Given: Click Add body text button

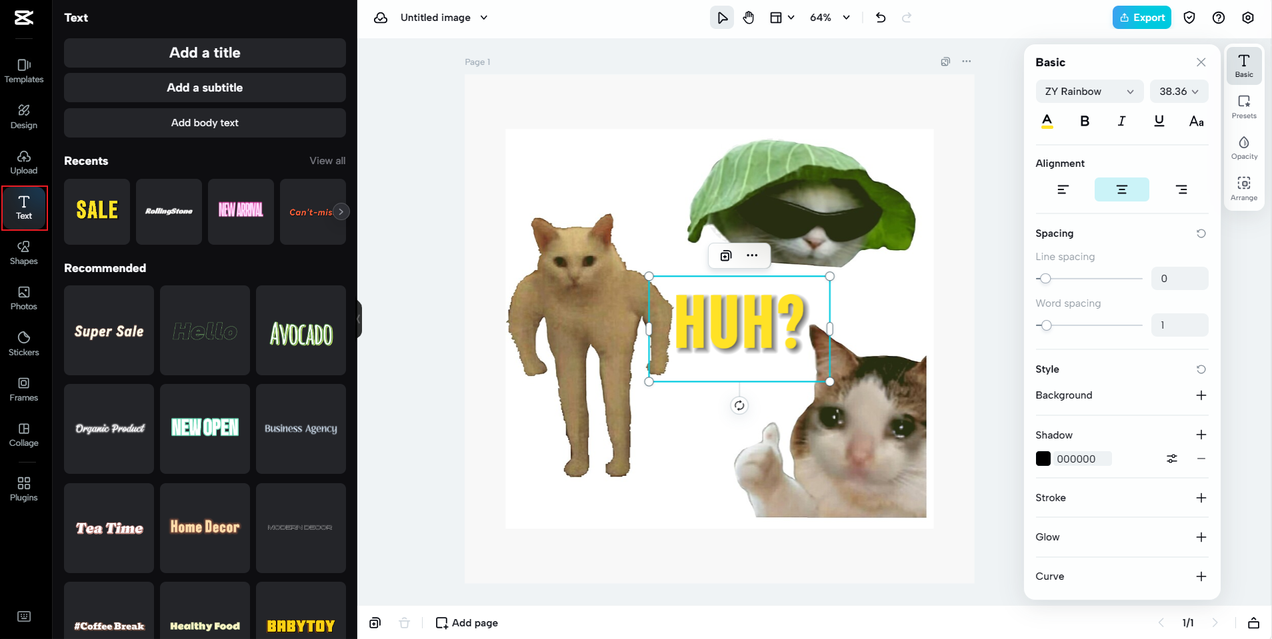Looking at the screenshot, I should tap(205, 123).
